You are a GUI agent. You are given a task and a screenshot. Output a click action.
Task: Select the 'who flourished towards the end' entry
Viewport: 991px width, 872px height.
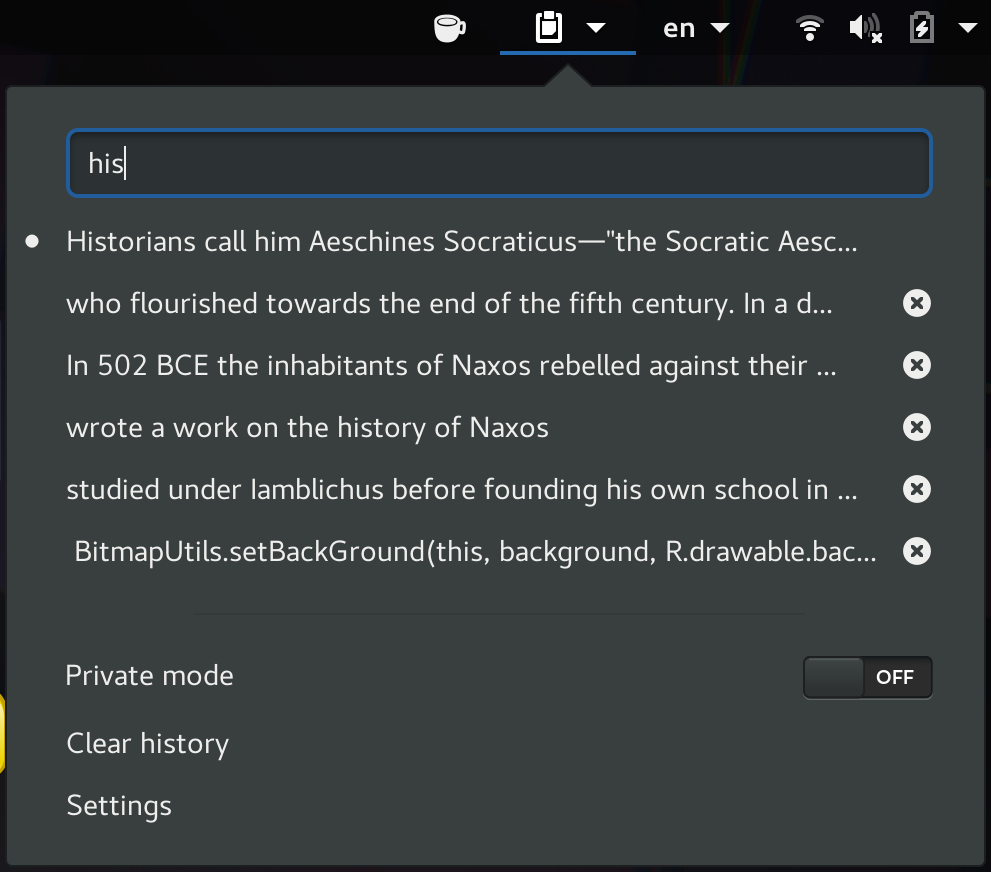coord(449,304)
